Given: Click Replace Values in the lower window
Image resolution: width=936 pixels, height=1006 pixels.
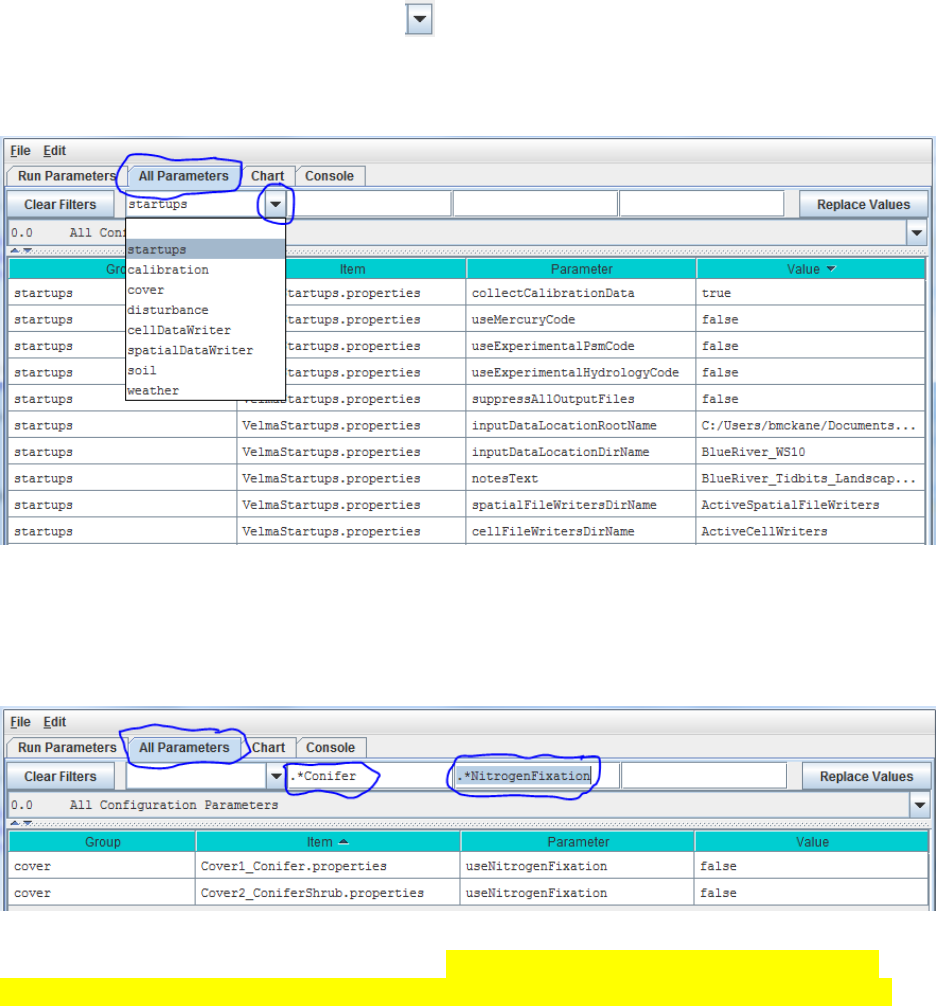Looking at the screenshot, I should click(x=866, y=776).
